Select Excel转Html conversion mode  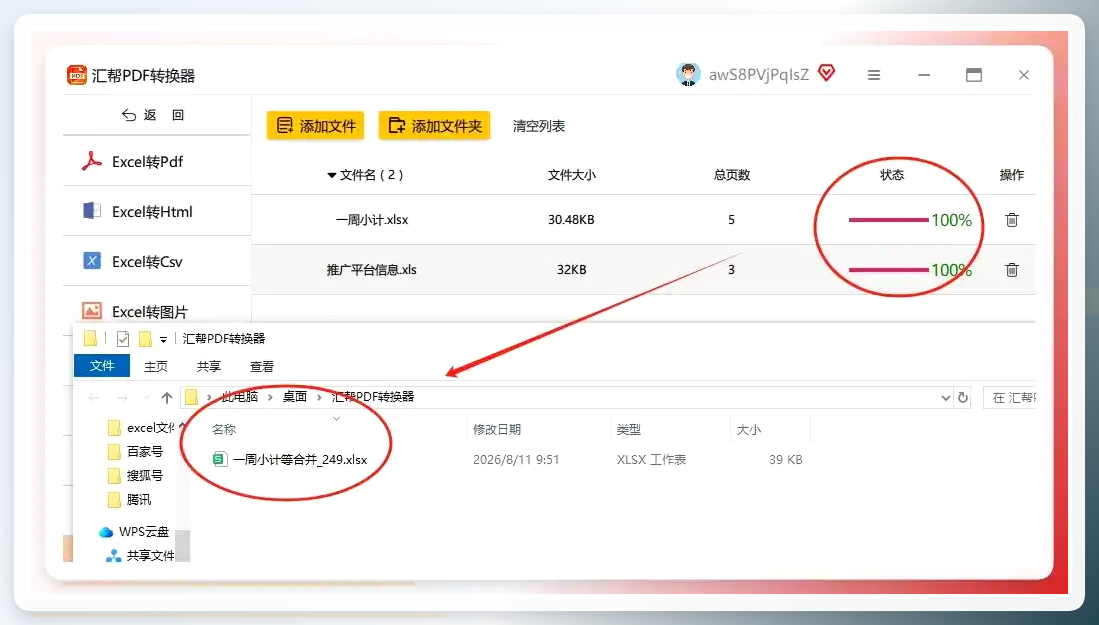(x=157, y=211)
